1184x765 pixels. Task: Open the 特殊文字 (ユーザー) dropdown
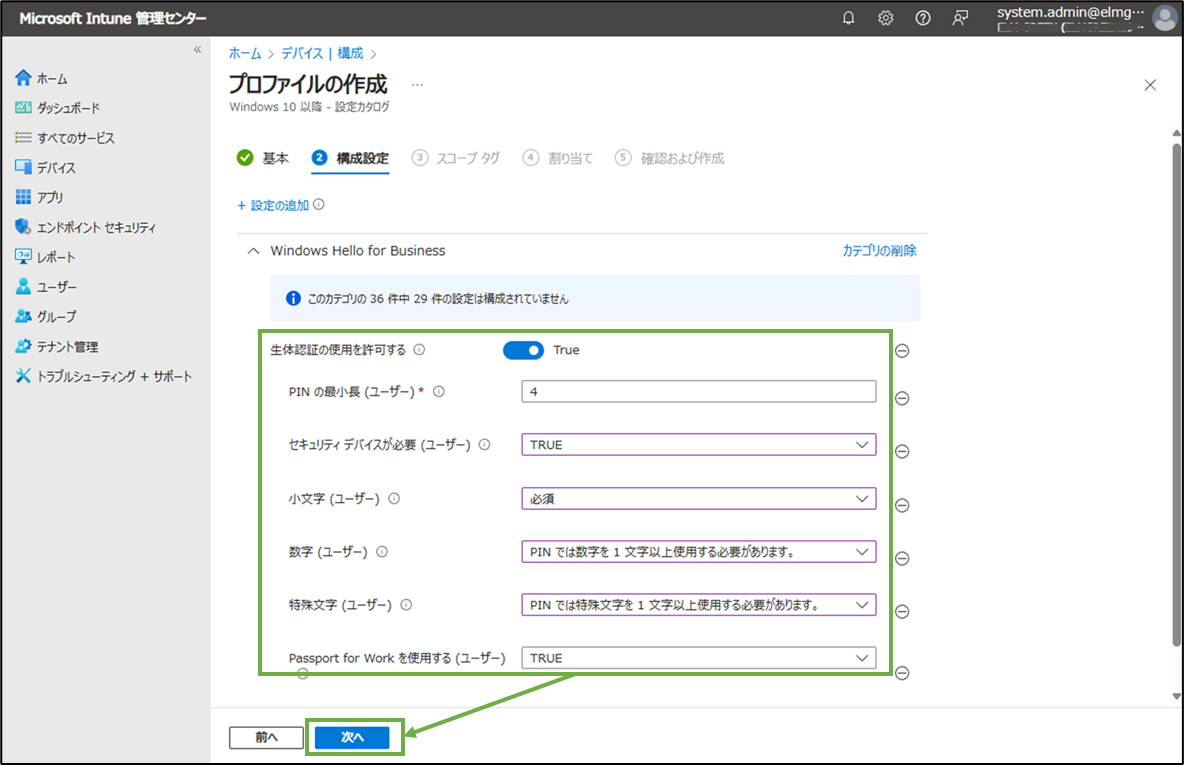pyautogui.click(x=698, y=605)
